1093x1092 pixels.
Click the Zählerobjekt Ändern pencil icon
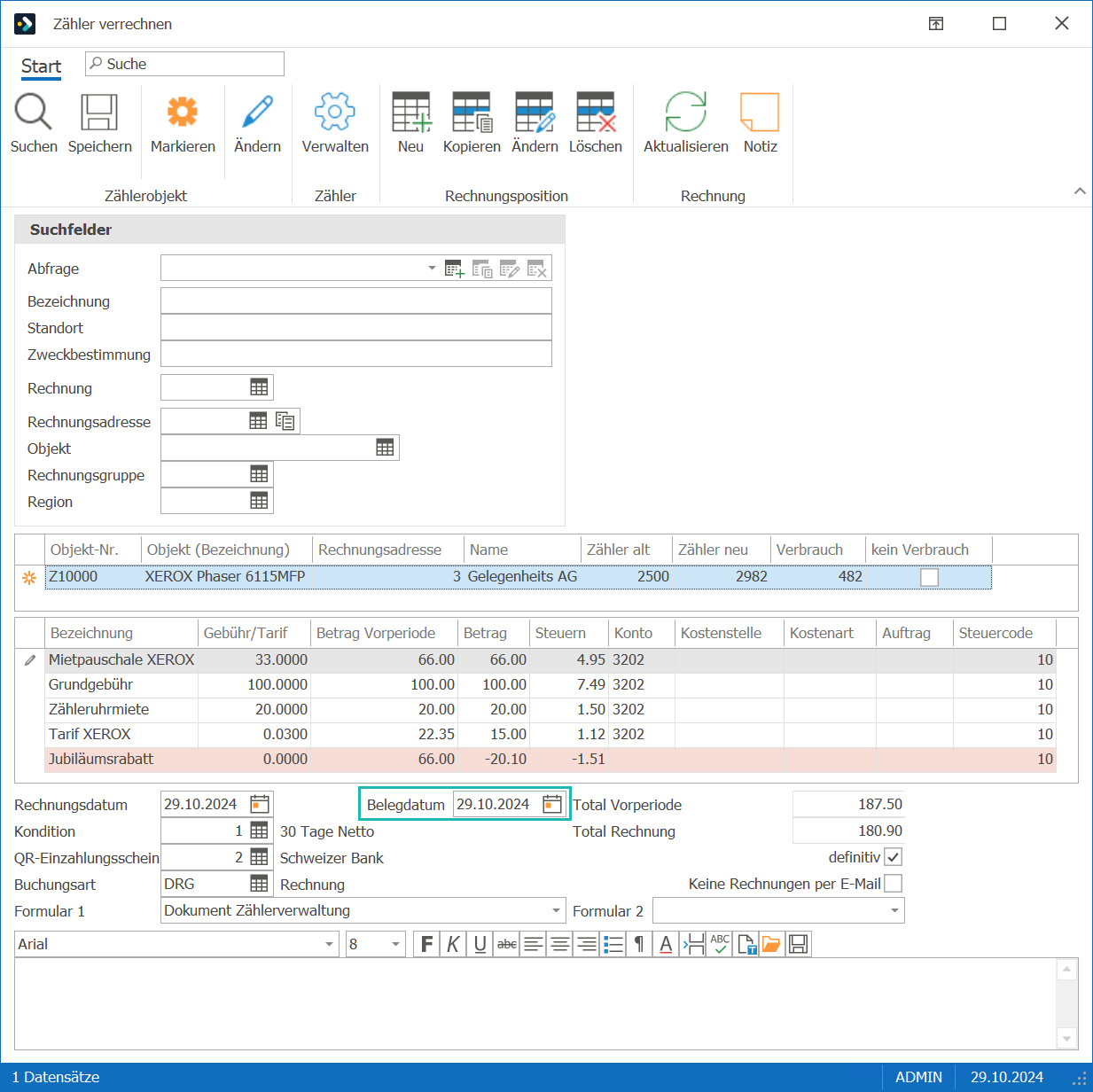[x=257, y=113]
